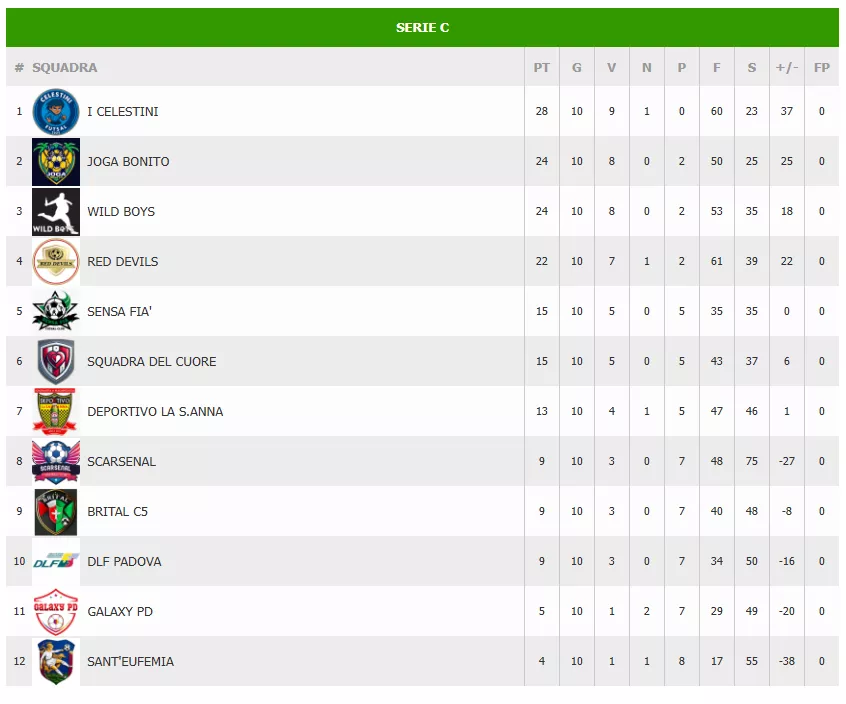Viewport: 846px width, 704px height.
Task: Click the FP column header
Action: 822,68
